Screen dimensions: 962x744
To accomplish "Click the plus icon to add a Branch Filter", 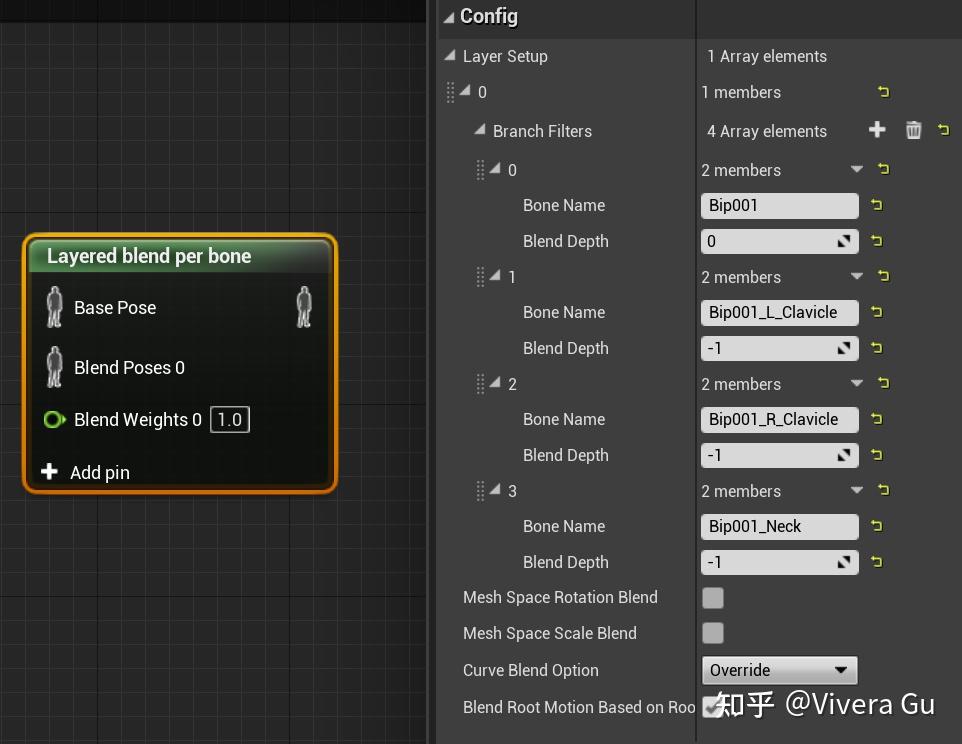I will [877, 130].
